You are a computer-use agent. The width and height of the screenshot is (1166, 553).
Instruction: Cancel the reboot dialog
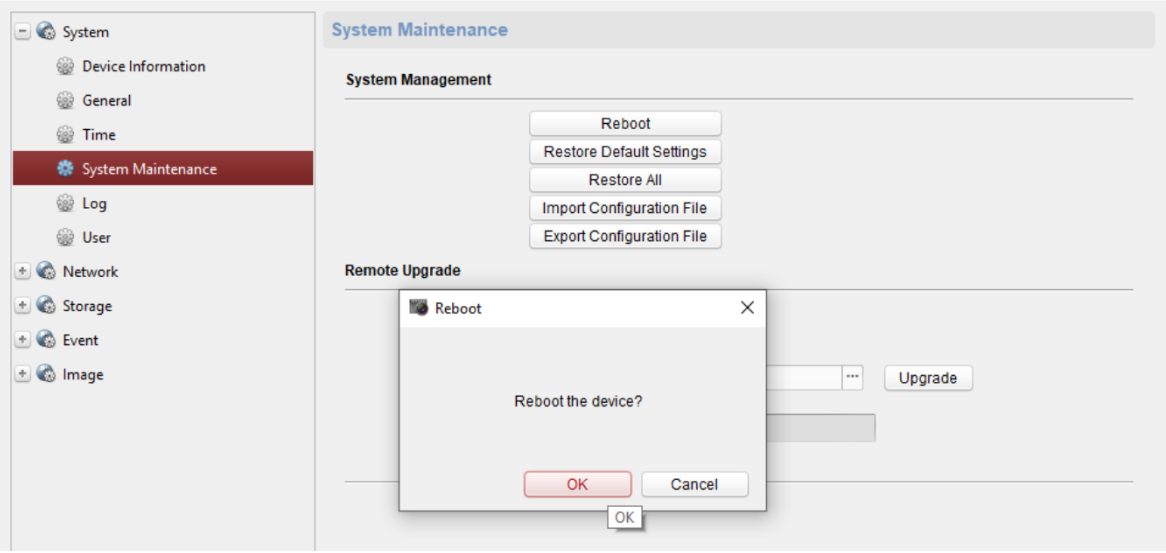pyautogui.click(x=694, y=484)
